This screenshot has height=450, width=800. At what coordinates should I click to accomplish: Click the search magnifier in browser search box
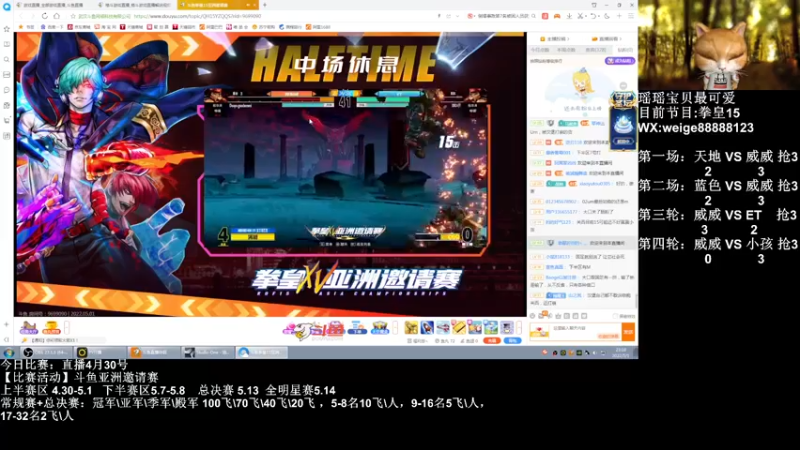[534, 16]
